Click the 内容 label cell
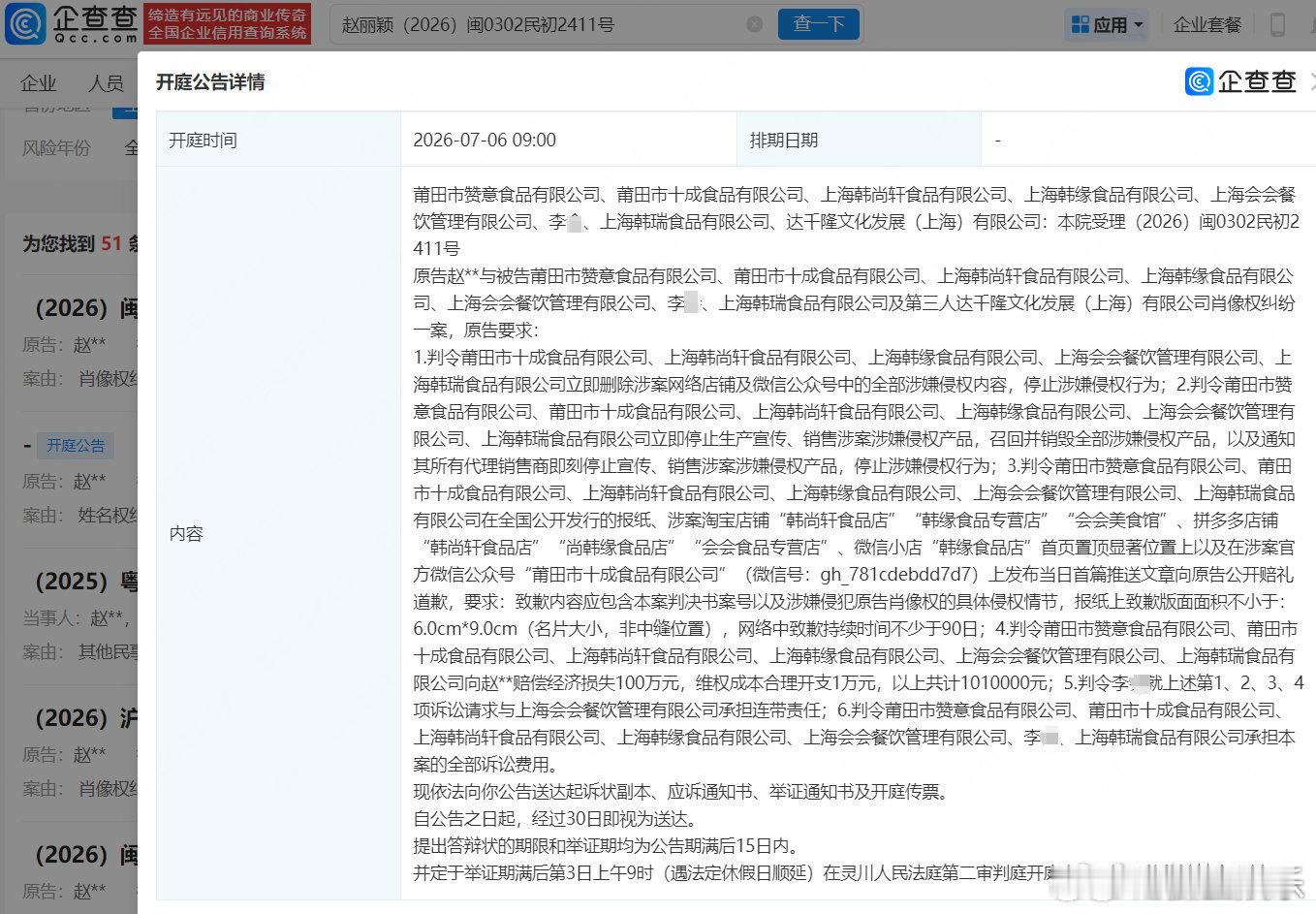 tap(278, 533)
